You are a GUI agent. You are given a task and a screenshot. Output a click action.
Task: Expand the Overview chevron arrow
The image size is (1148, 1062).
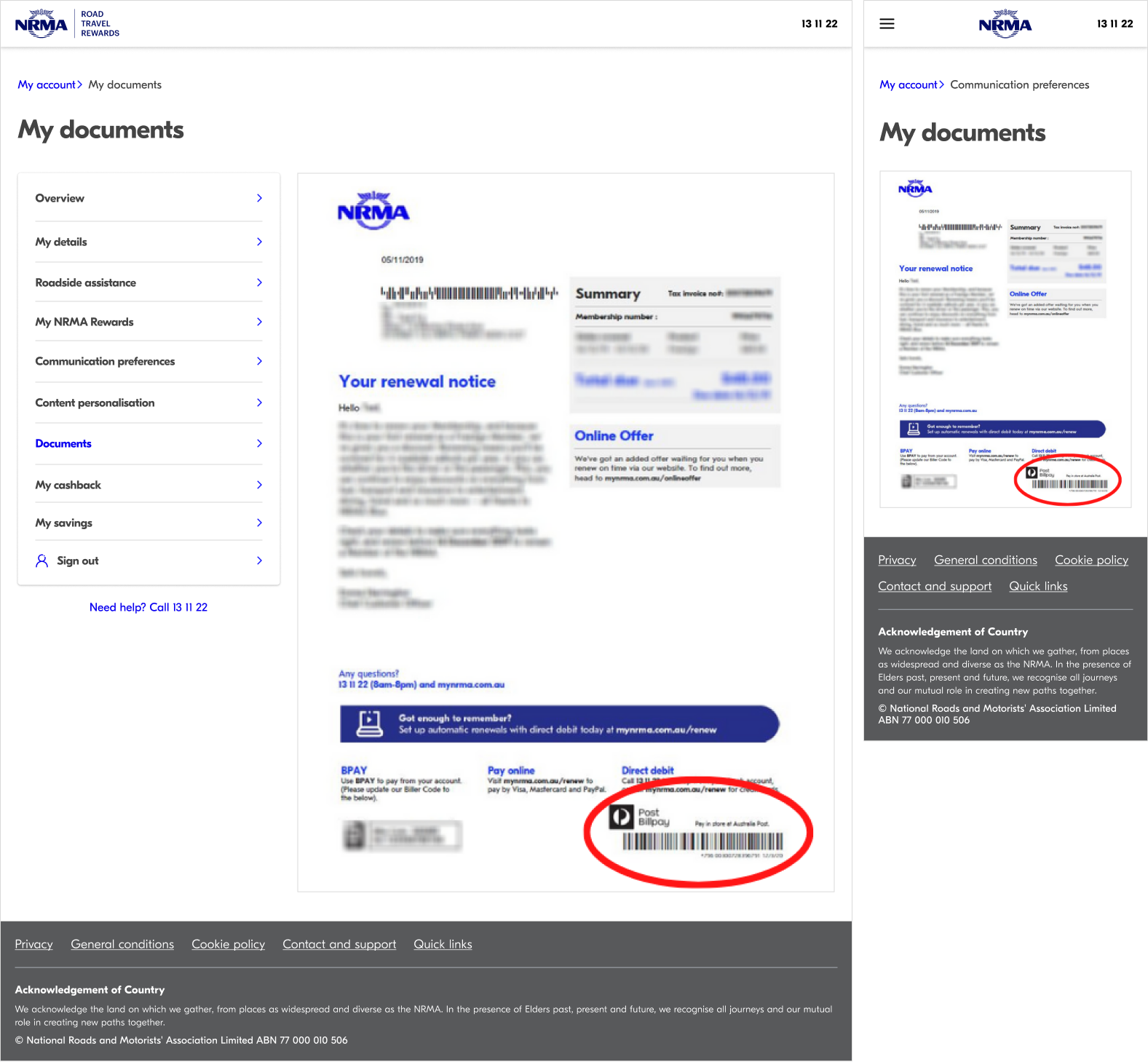pyautogui.click(x=259, y=198)
